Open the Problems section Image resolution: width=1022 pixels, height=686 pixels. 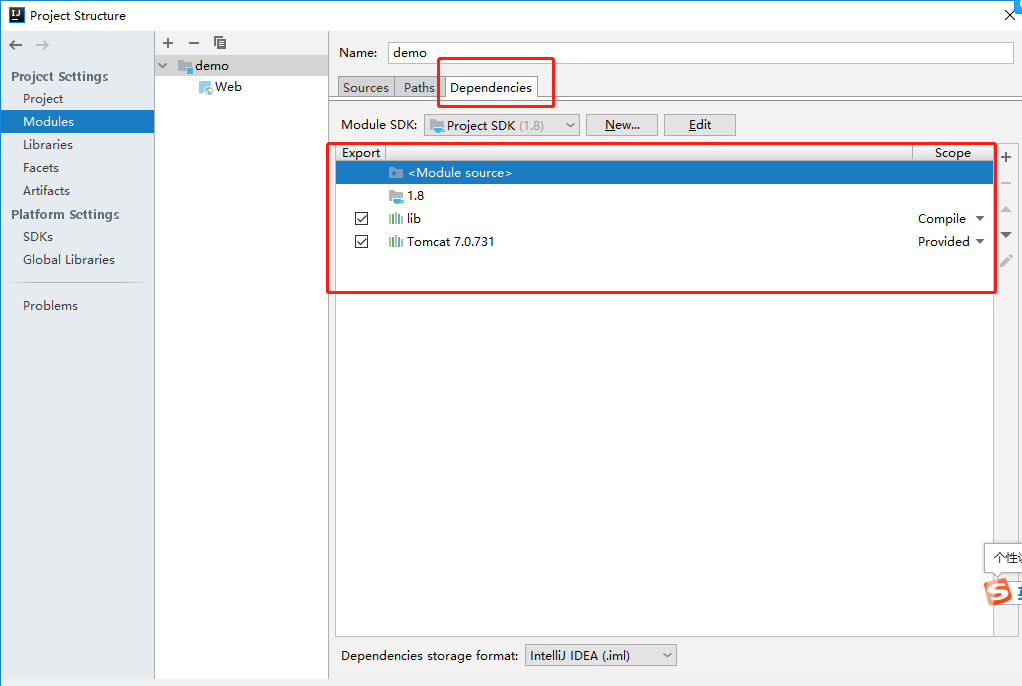(x=50, y=306)
